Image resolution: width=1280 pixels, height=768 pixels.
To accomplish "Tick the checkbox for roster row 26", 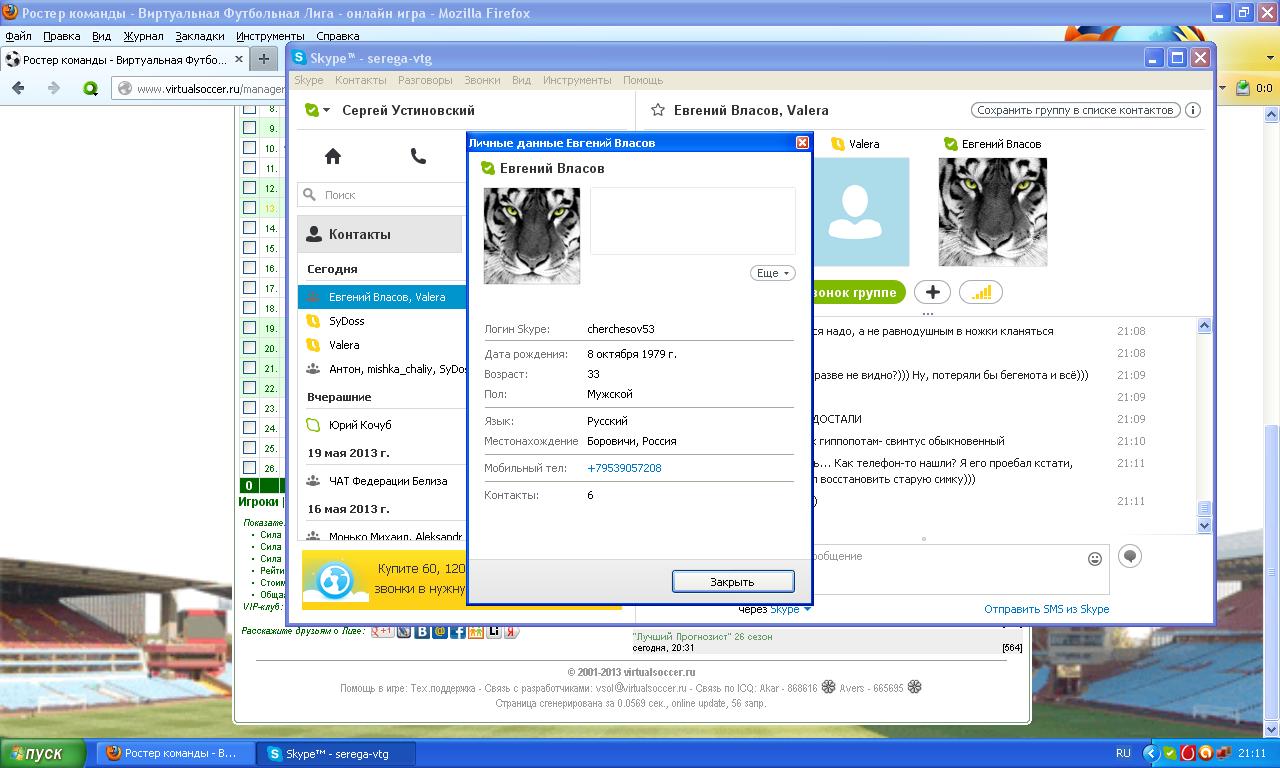I will coord(250,468).
